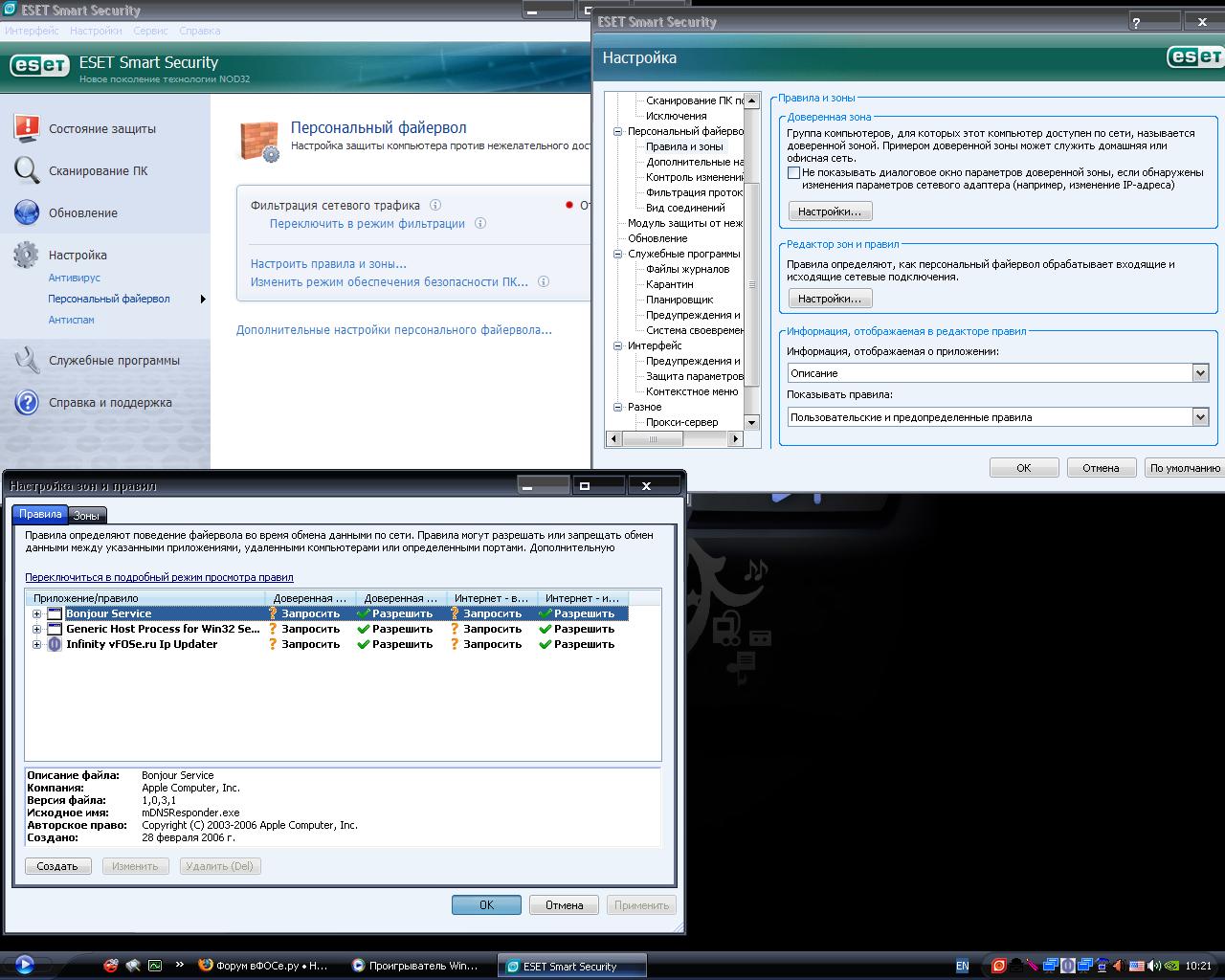This screenshot has height=980, width=1225.
Task: Open the Firefox forum window in taskbar
Action: (x=263, y=966)
